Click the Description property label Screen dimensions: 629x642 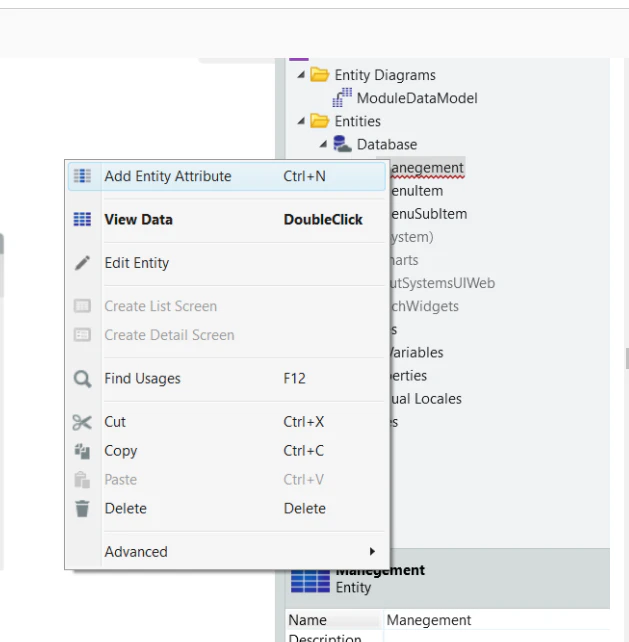click(325, 638)
